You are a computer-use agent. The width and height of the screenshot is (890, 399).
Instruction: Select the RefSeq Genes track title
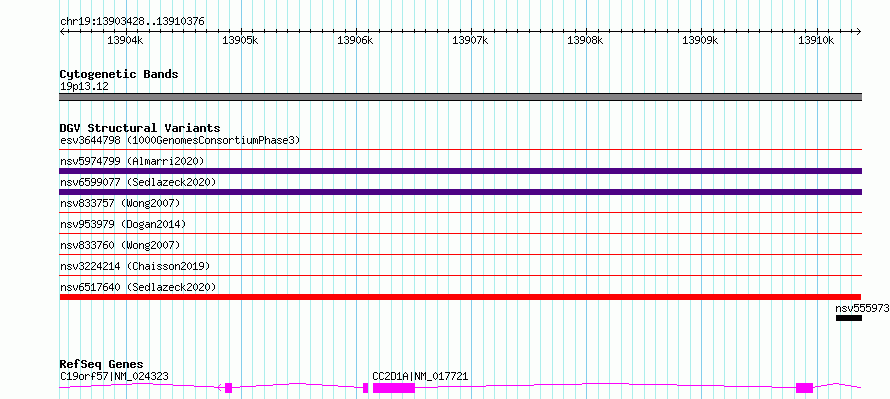(x=102, y=364)
